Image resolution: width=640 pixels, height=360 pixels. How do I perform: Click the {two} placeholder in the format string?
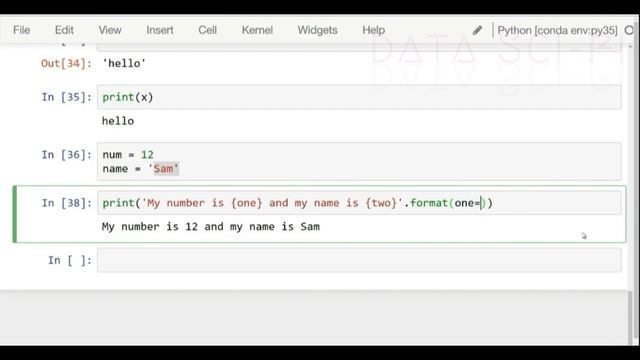click(x=381, y=203)
